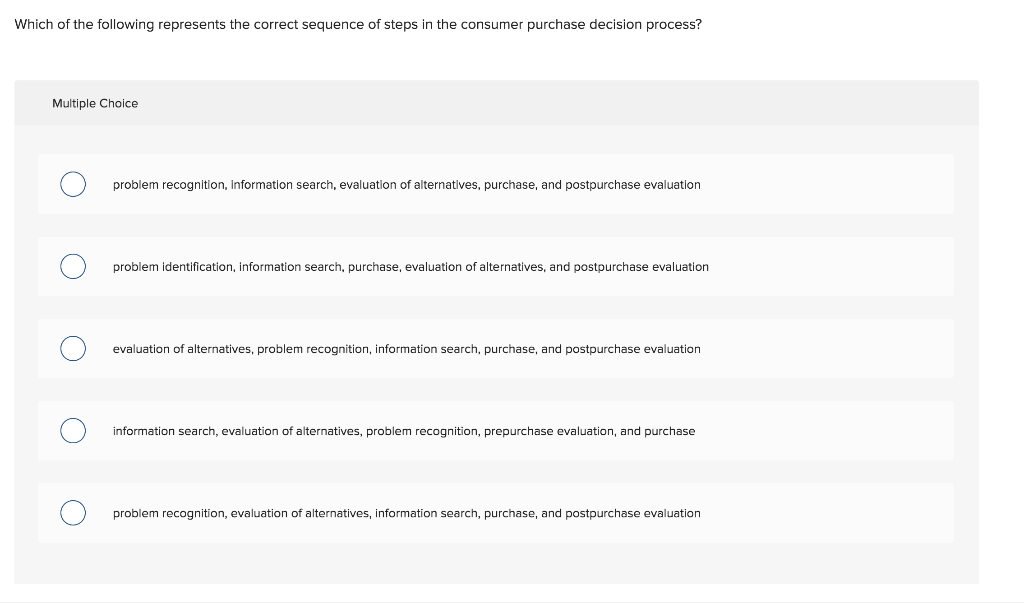Screen dimensions: 1024x604
Task: Select the radio button beside problem identification answer
Action: (x=72, y=266)
